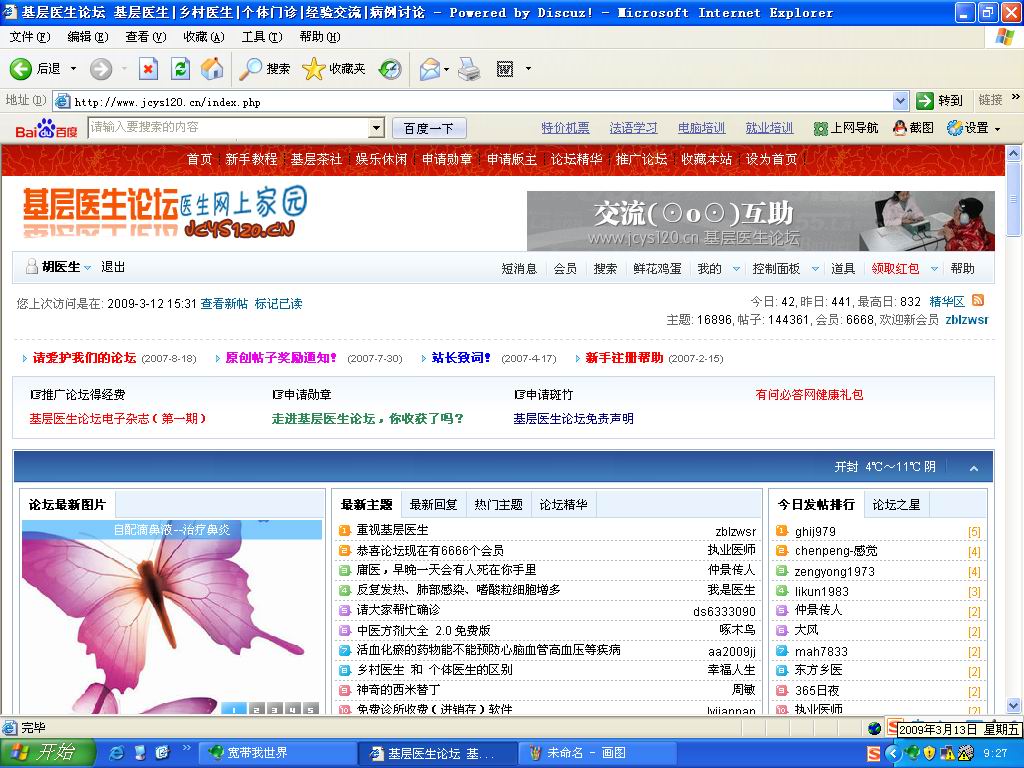Click the Back arrow button

click(x=22, y=69)
